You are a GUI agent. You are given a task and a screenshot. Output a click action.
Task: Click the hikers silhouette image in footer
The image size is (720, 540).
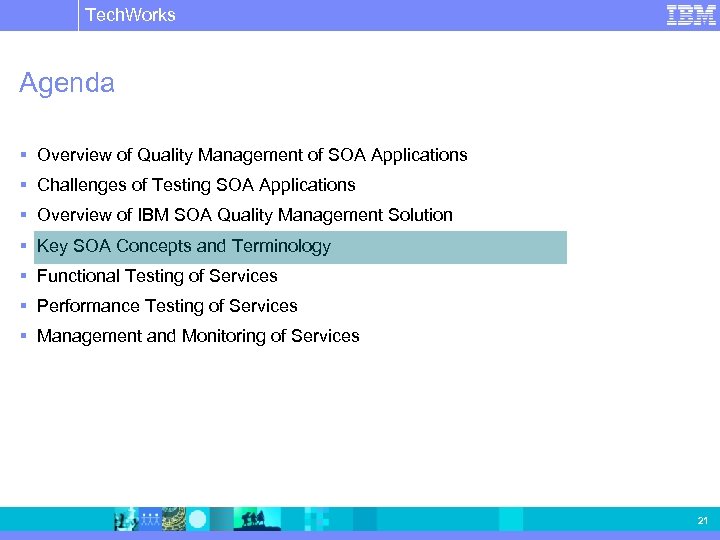click(x=257, y=519)
